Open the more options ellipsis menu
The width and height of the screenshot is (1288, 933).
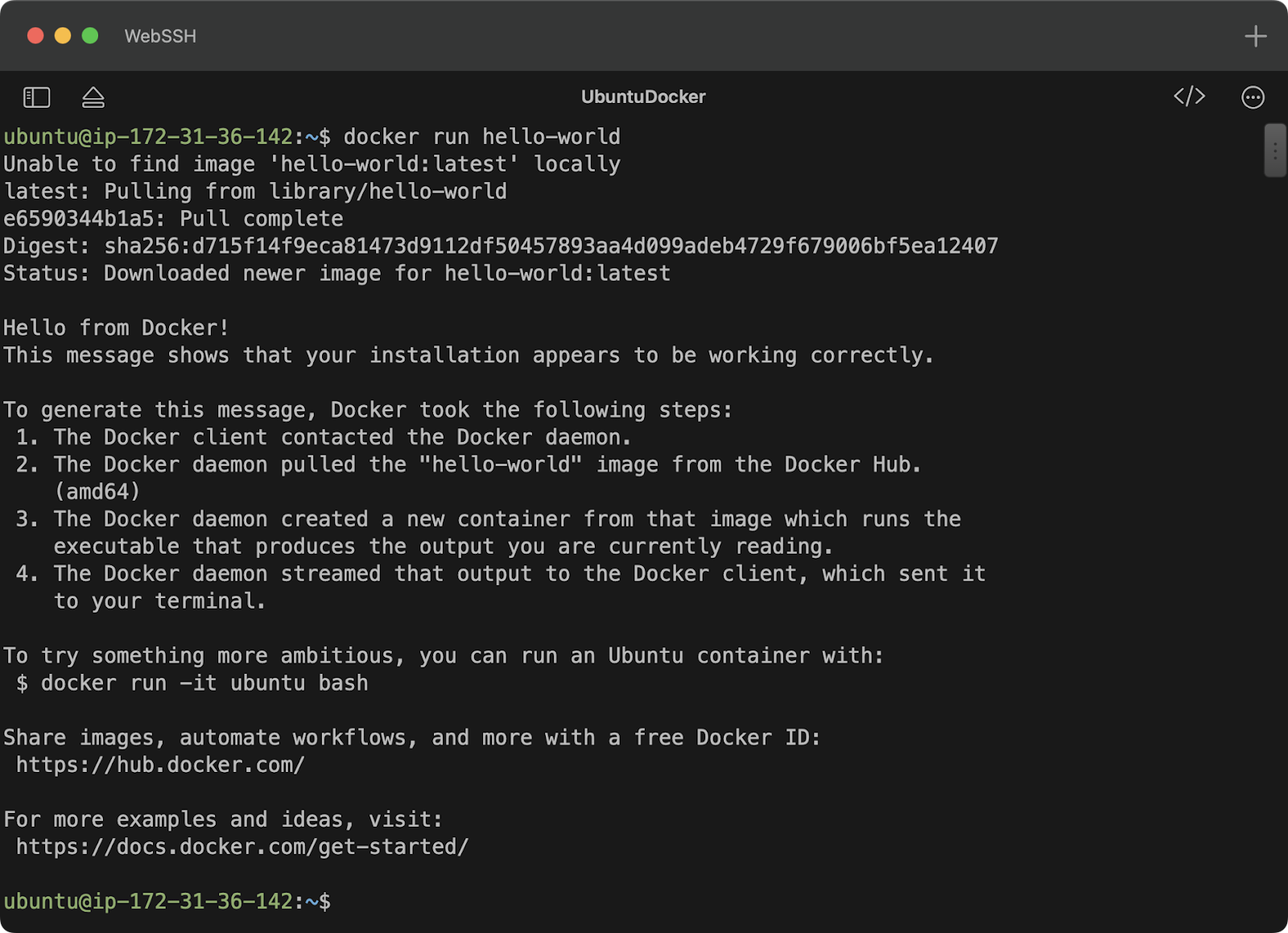(1253, 97)
